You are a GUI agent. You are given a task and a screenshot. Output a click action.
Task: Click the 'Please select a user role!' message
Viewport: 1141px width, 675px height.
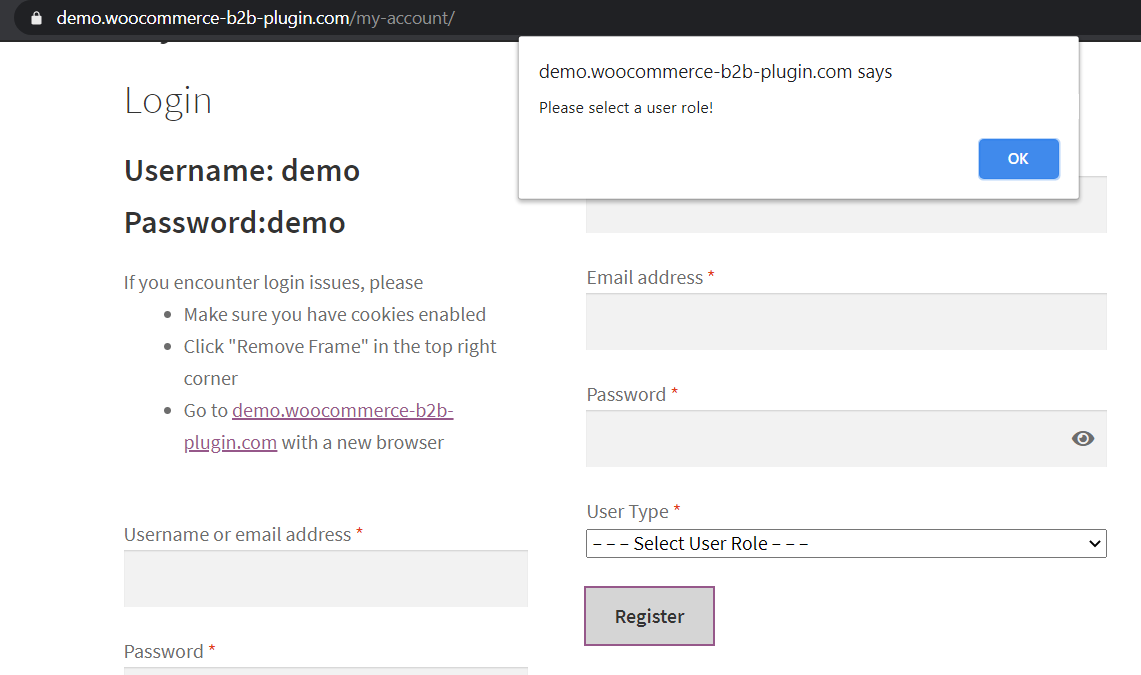pos(626,108)
